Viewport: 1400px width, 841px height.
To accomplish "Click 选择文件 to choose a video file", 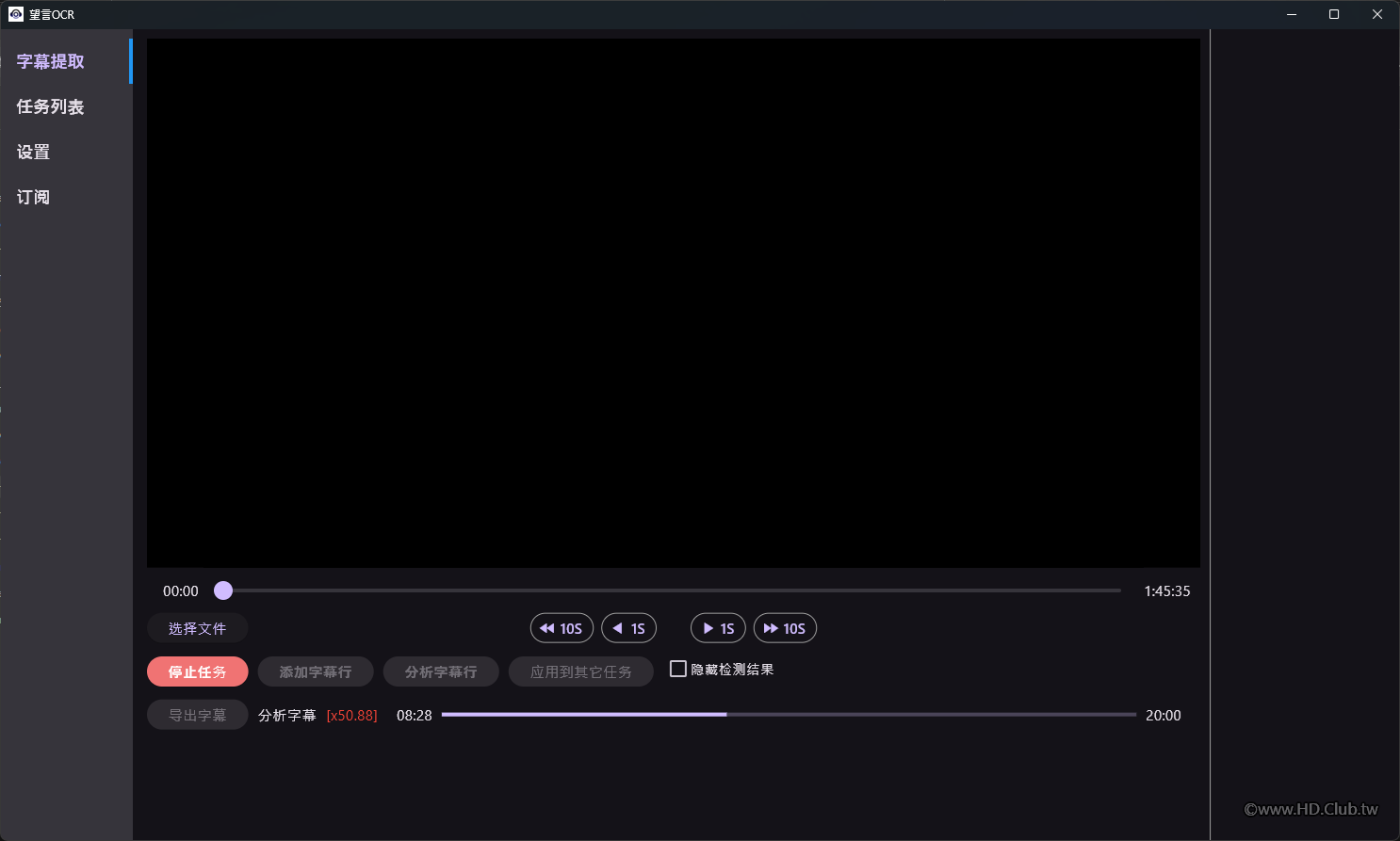I will point(197,627).
